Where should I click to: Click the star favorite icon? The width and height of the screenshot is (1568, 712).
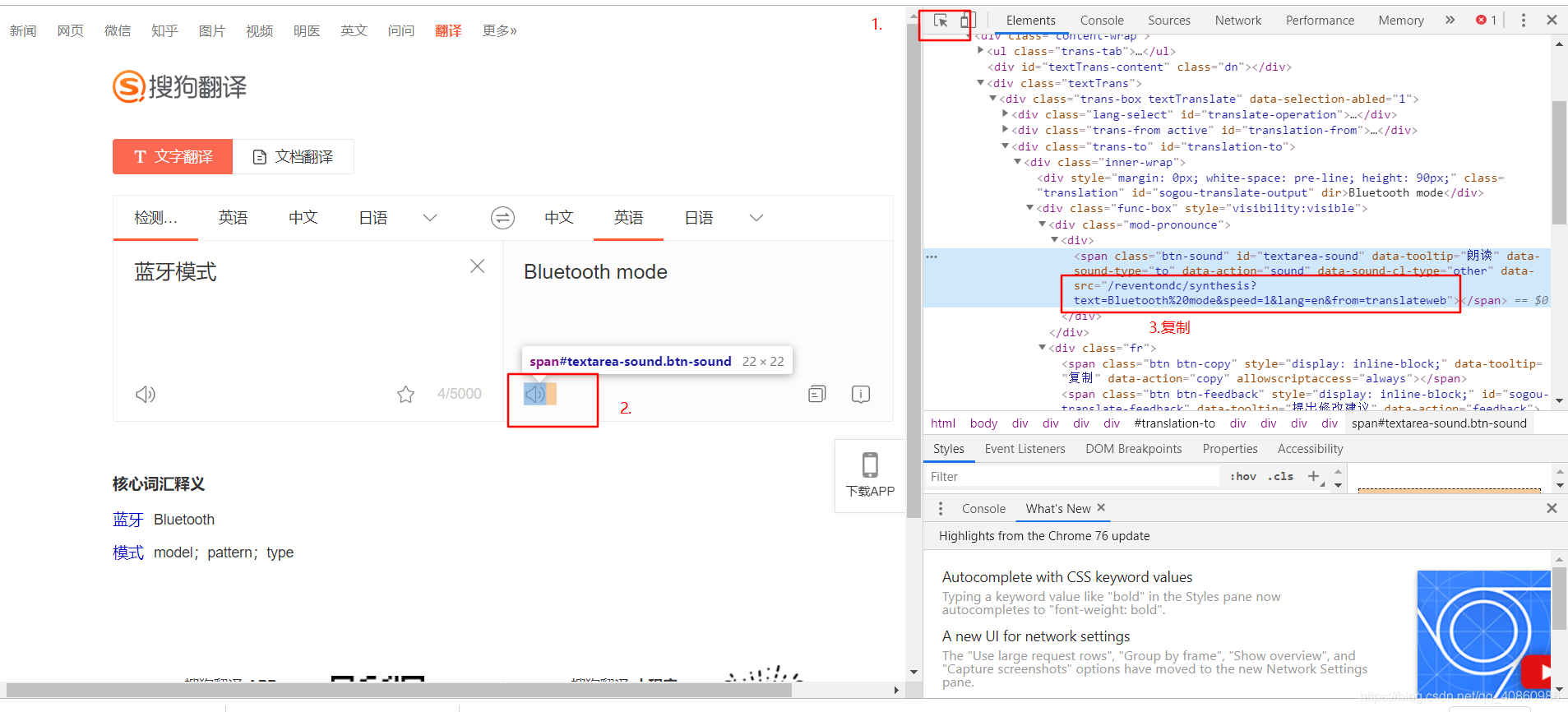pyautogui.click(x=405, y=395)
